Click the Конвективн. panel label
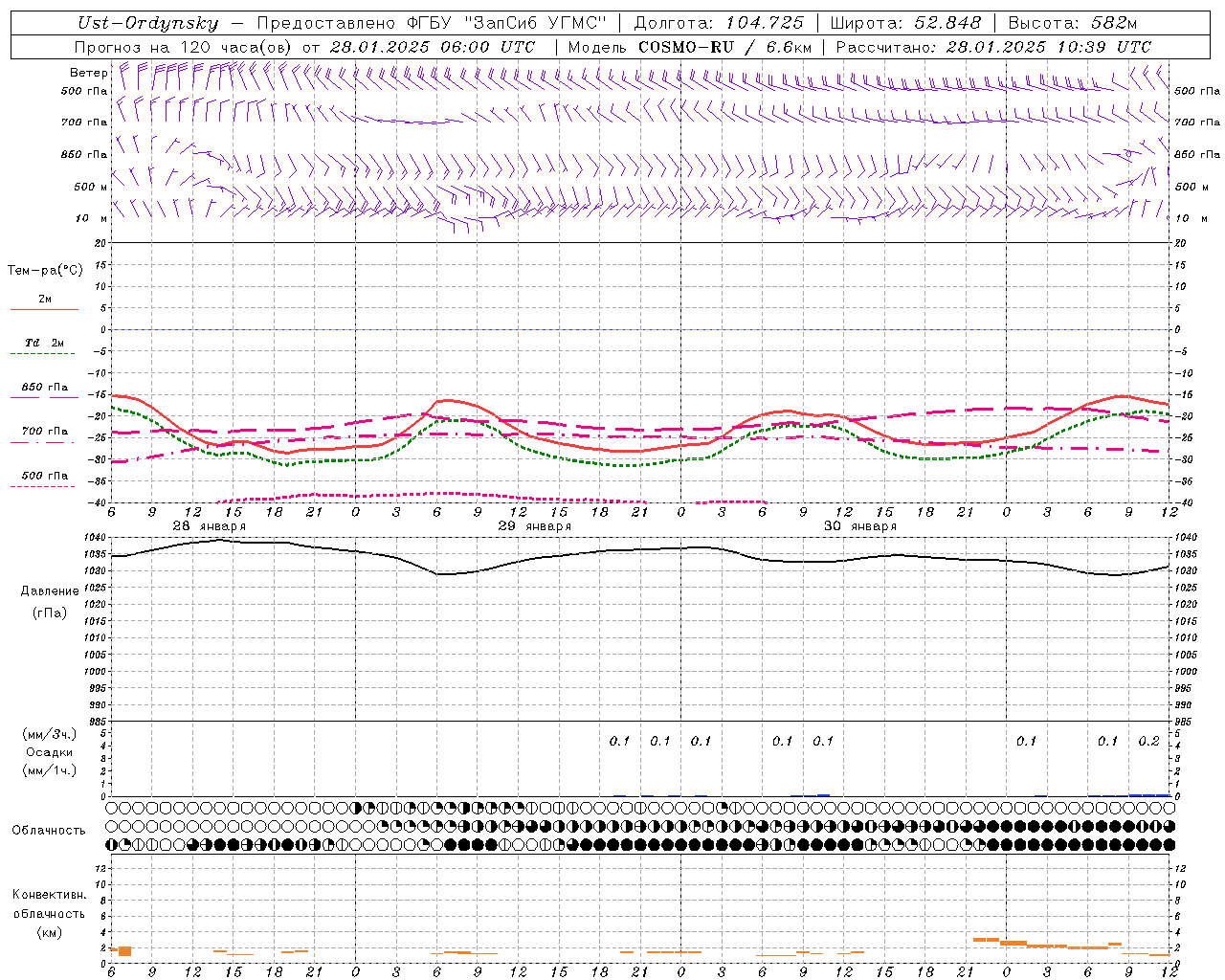 (x=49, y=895)
